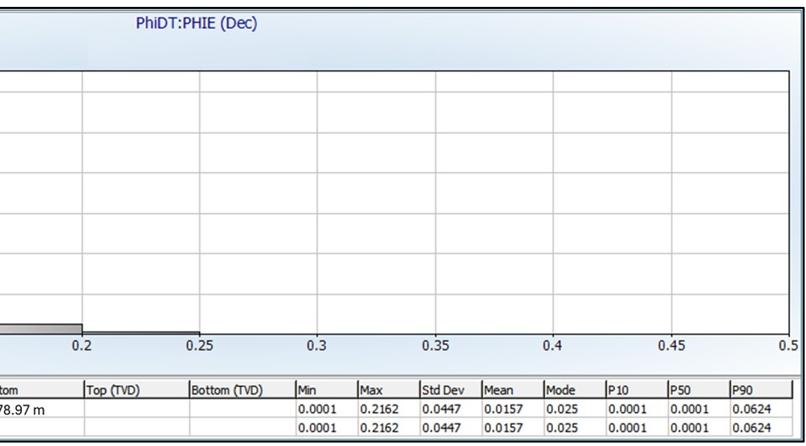
Task: Click the 0.4 x-axis label
Action: point(553,346)
